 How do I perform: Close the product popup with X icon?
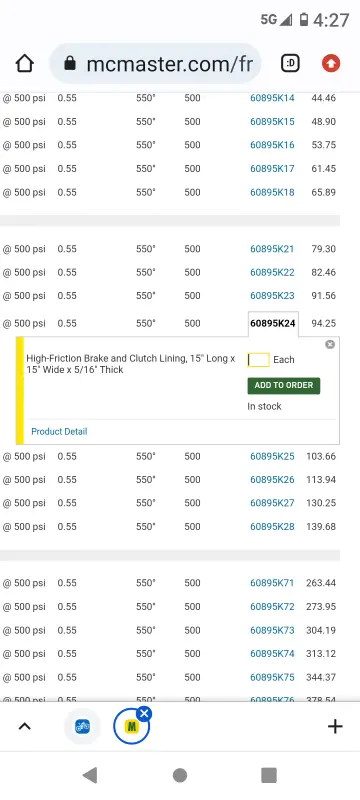[x=330, y=344]
